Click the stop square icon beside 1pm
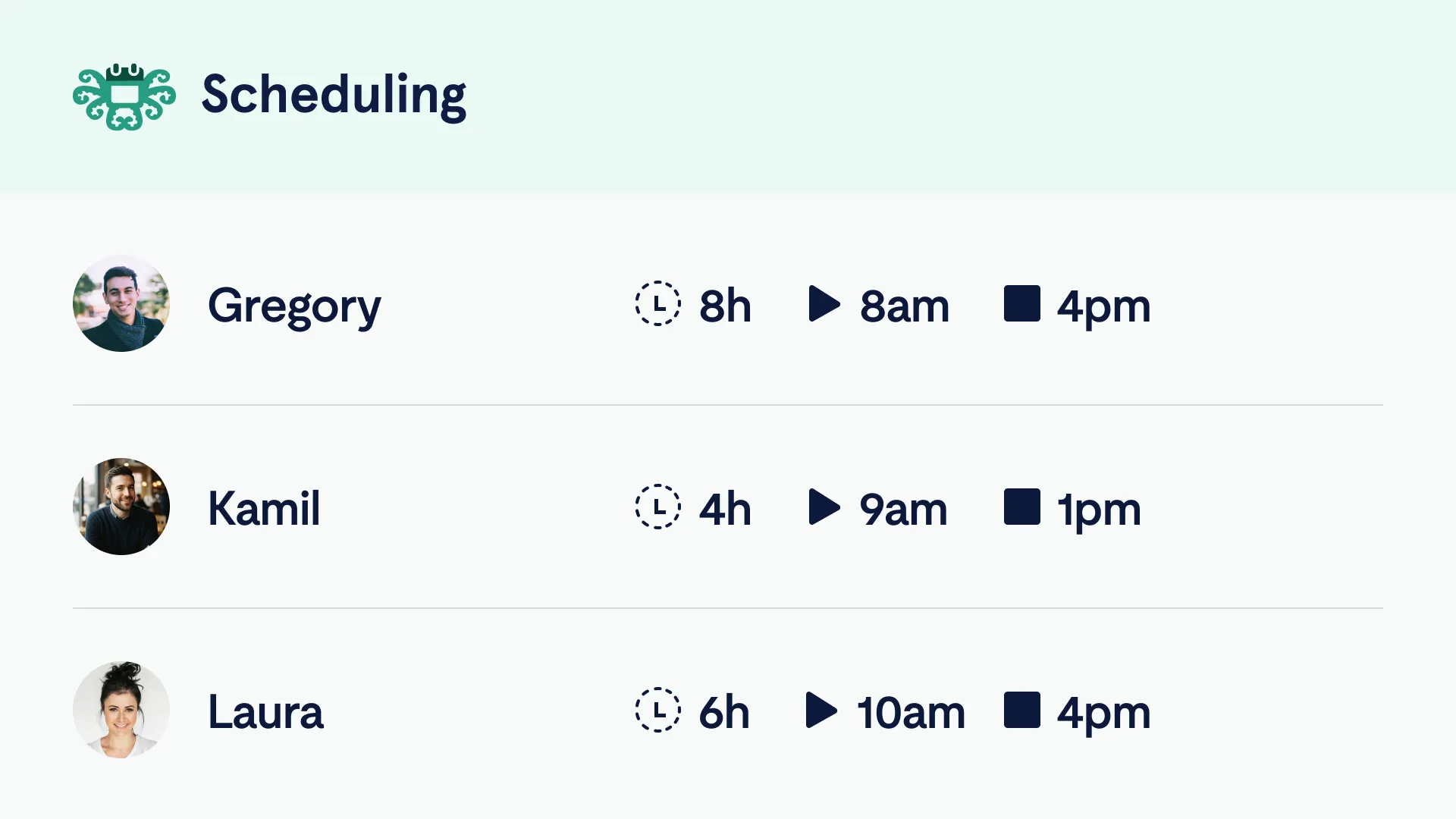This screenshot has height=819, width=1456. (1021, 507)
